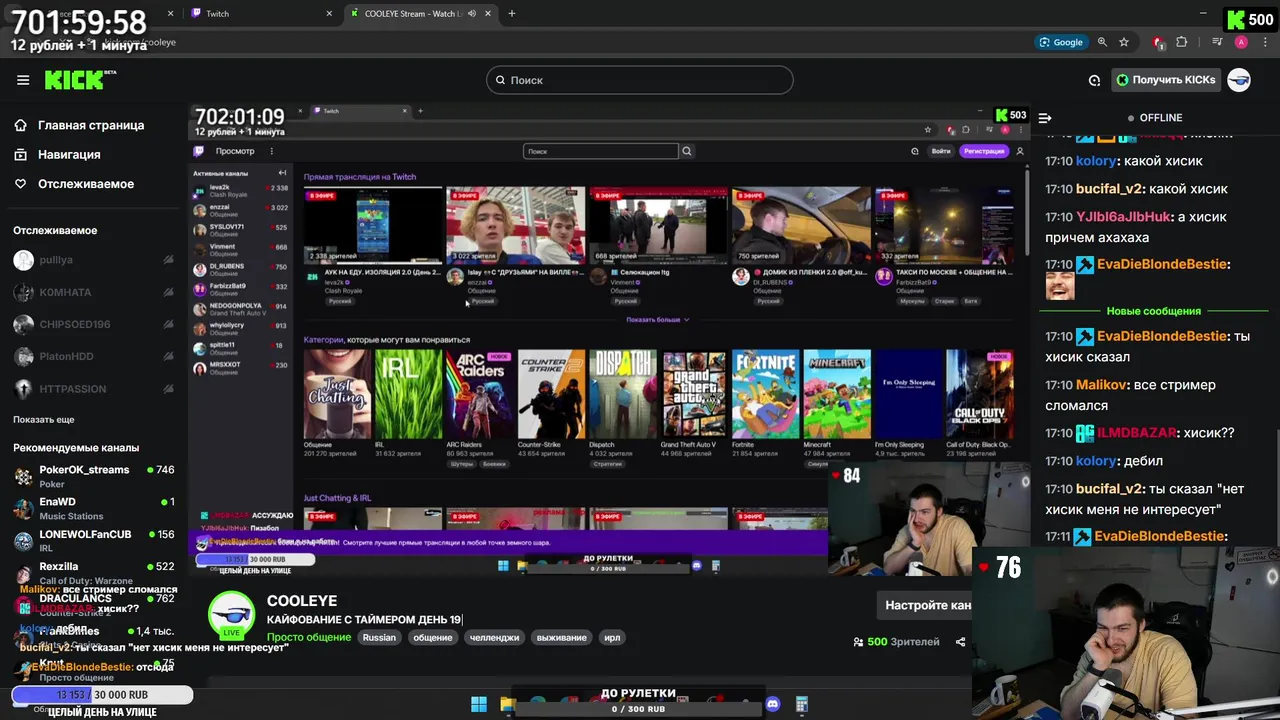Open File Explorer from the taskbar
Viewport: 1280px width, 720px height.
[508, 705]
